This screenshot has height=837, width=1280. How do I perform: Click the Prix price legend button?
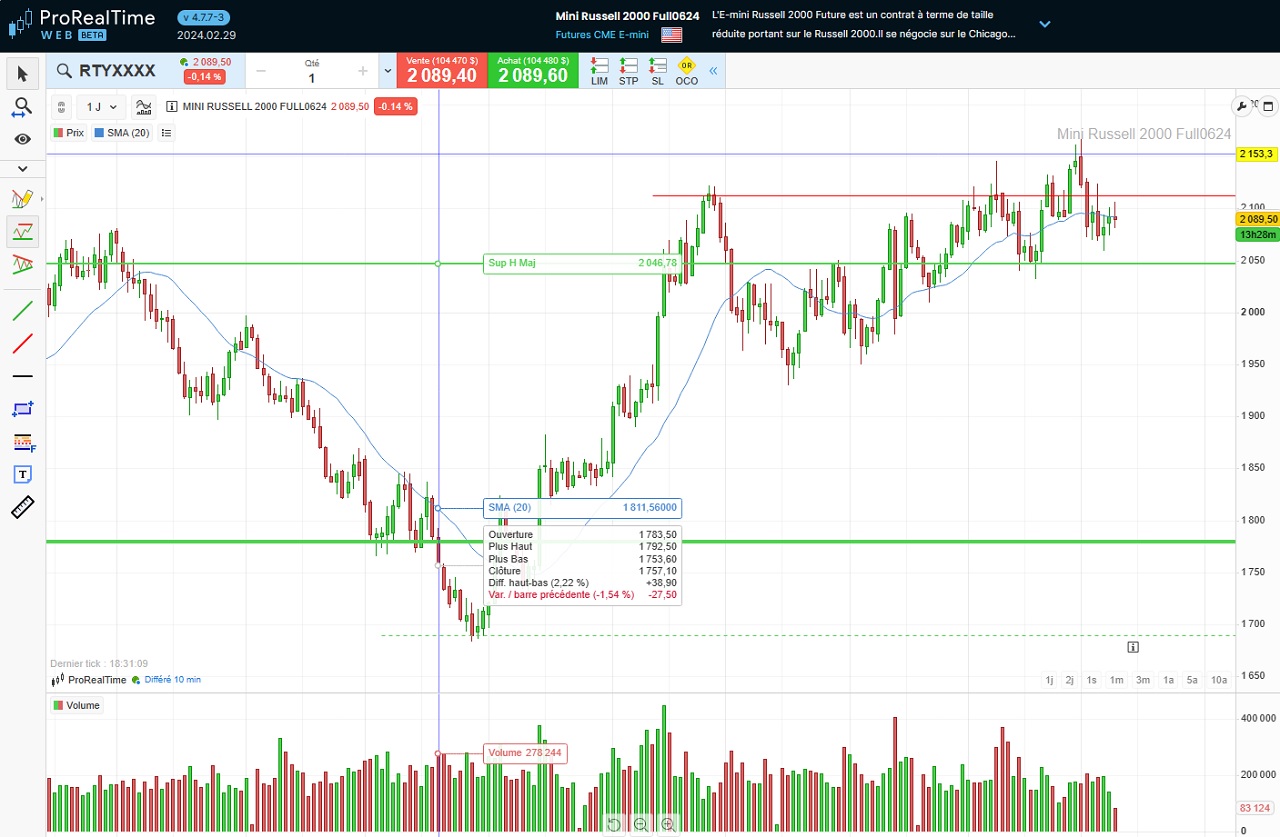coord(69,132)
